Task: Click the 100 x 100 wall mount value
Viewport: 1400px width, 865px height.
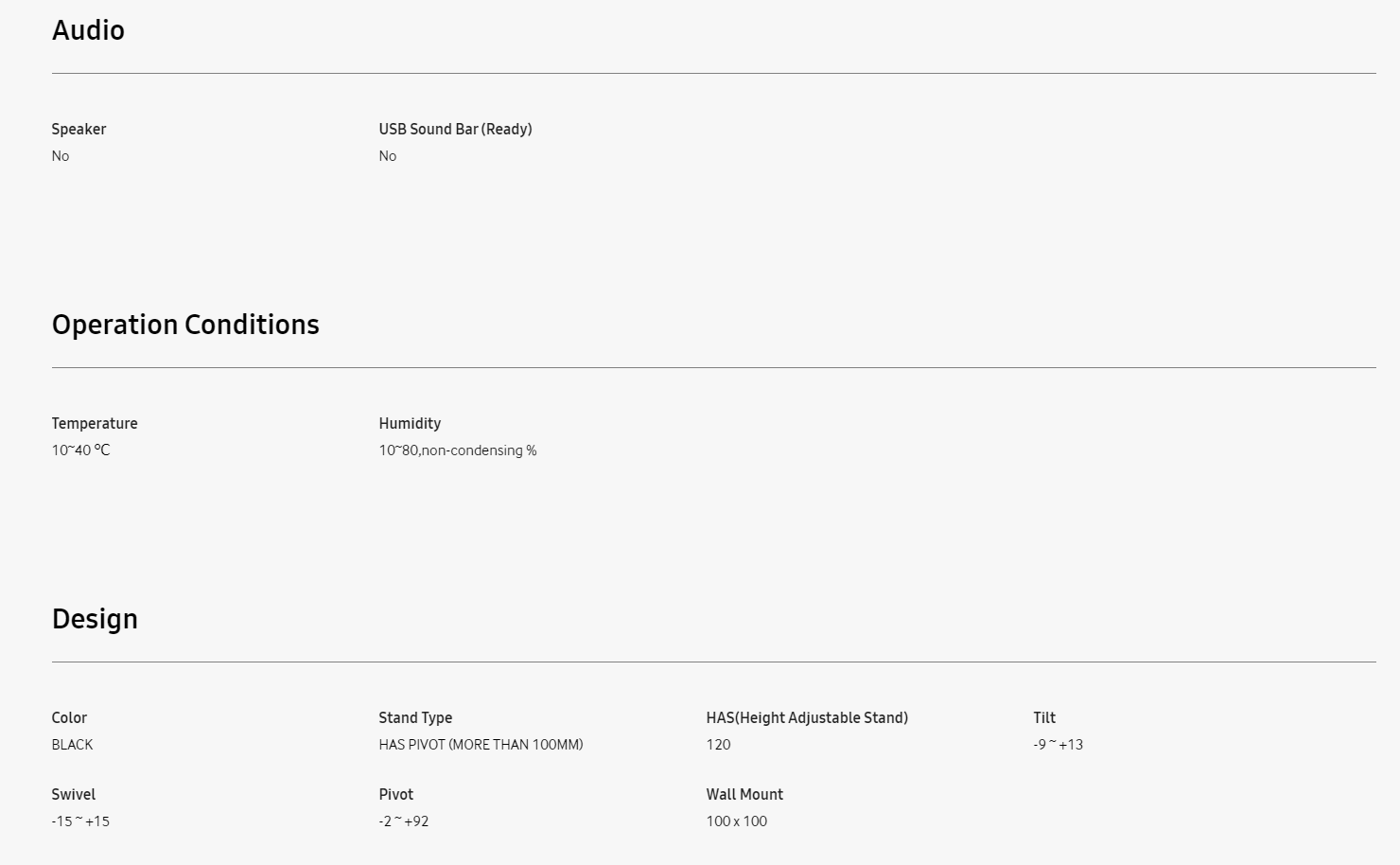Action: click(x=737, y=821)
